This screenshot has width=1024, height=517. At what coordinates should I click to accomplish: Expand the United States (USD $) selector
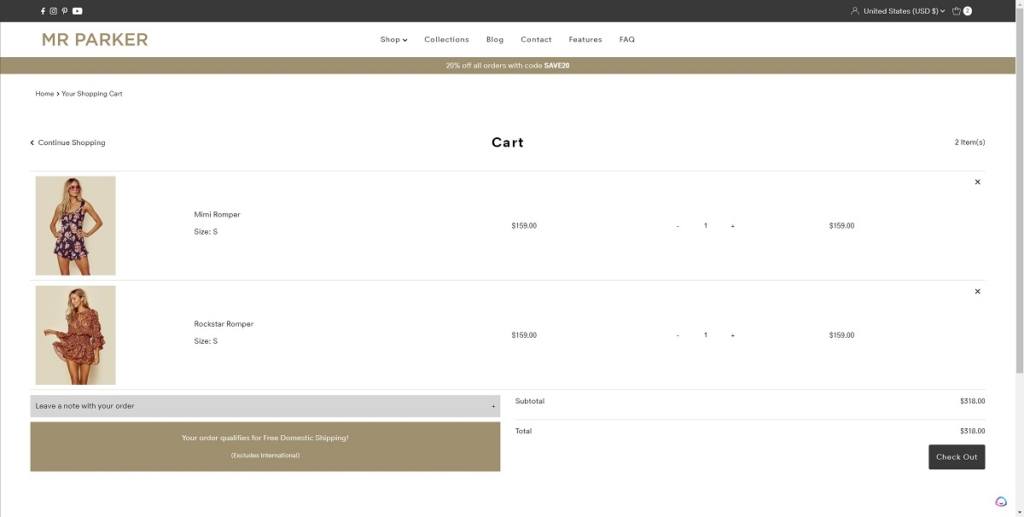click(x=903, y=11)
